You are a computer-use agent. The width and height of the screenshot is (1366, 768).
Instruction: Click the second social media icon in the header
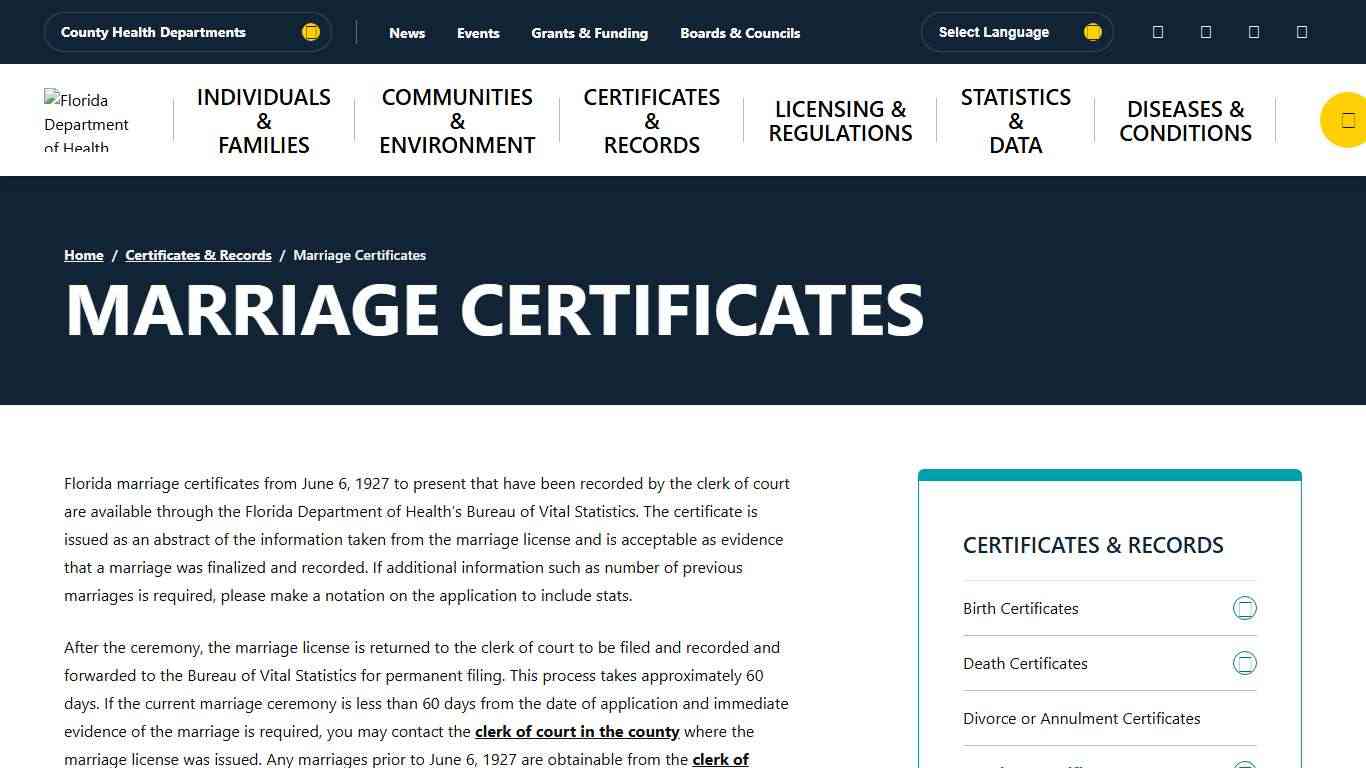[1205, 31]
